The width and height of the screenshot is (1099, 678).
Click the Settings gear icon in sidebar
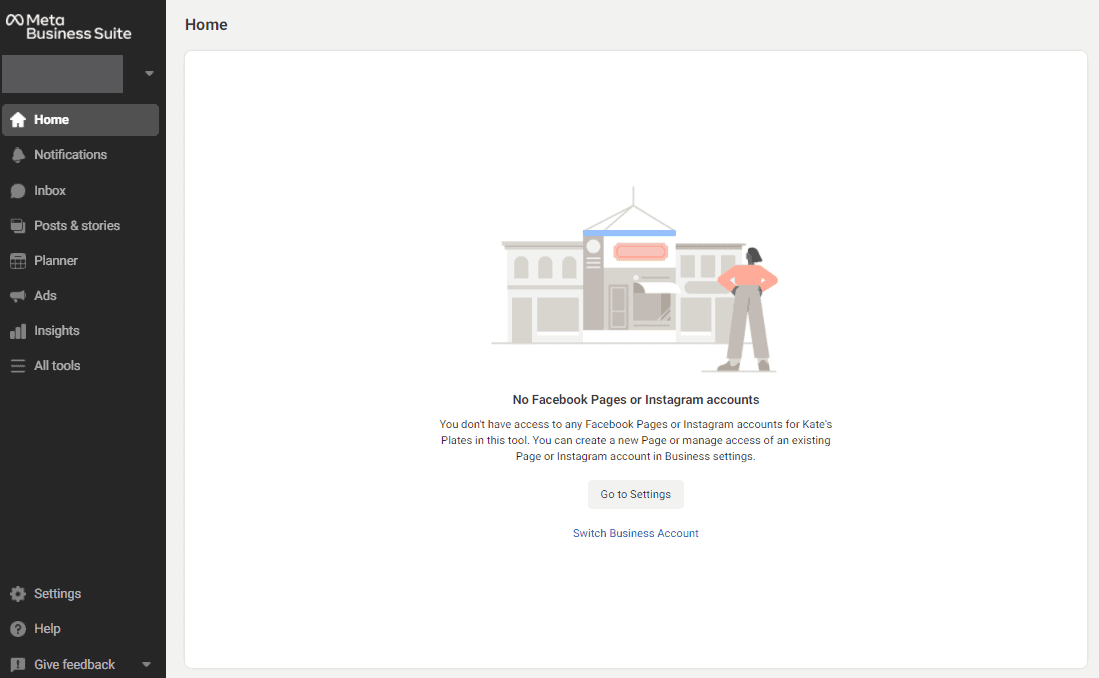pos(18,594)
